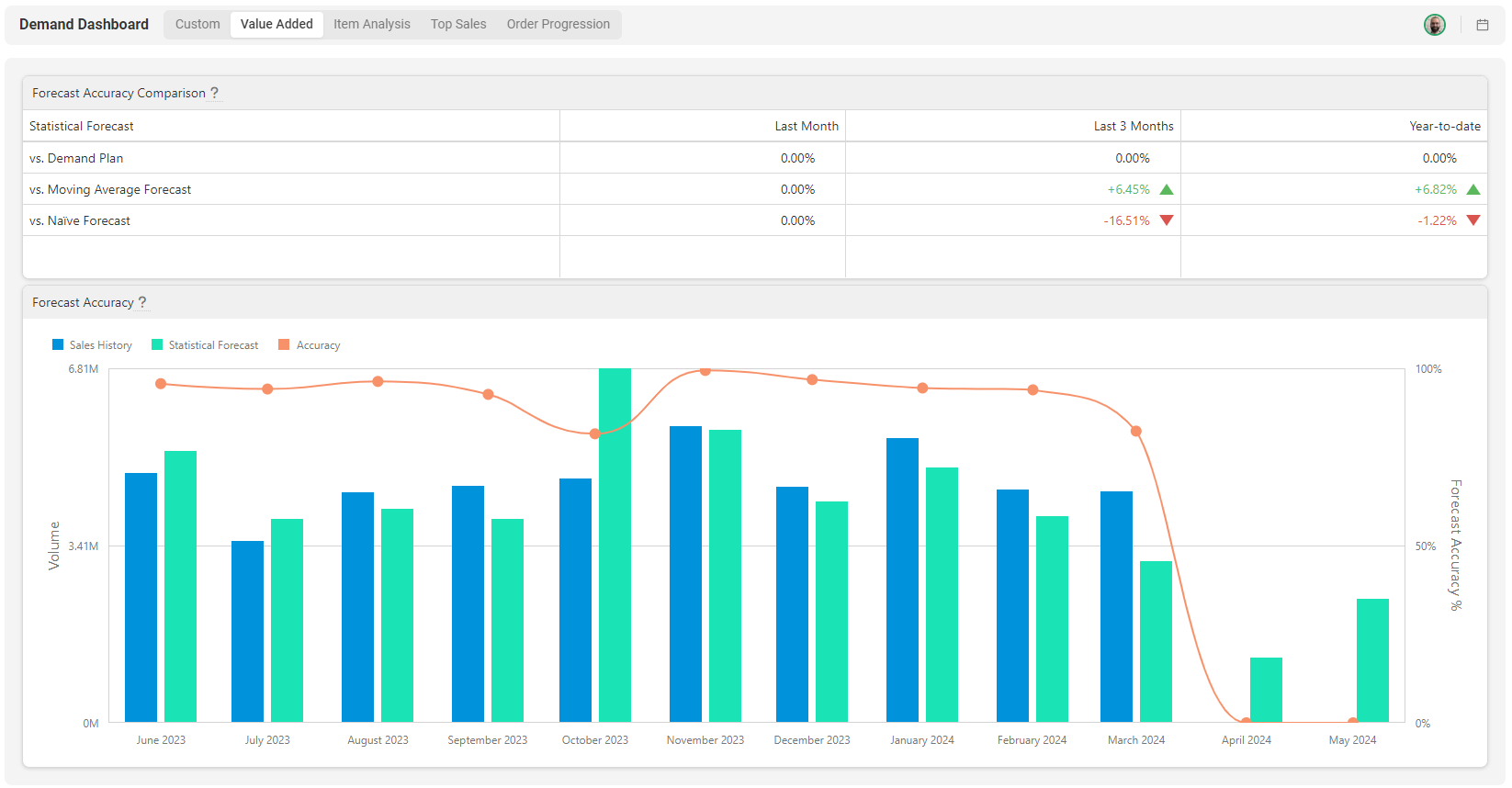
Task: Click the March 2024 accuracy data point
Action: tap(1136, 431)
